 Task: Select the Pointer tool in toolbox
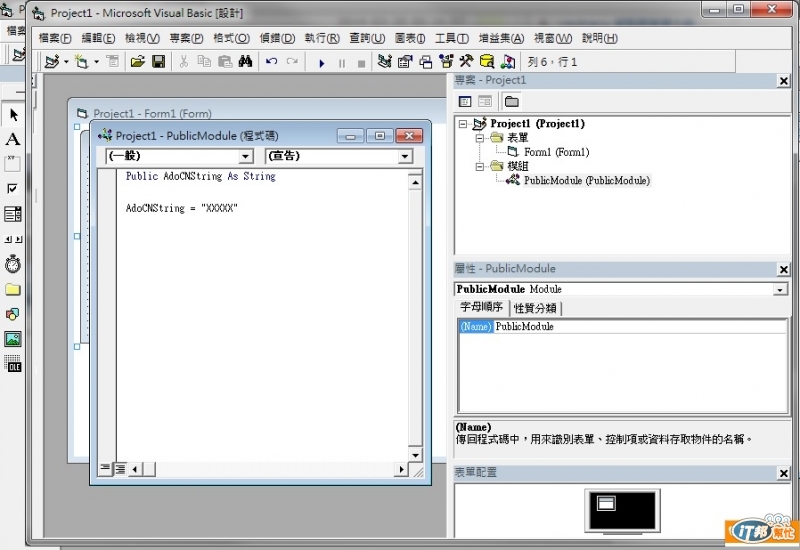(13, 114)
